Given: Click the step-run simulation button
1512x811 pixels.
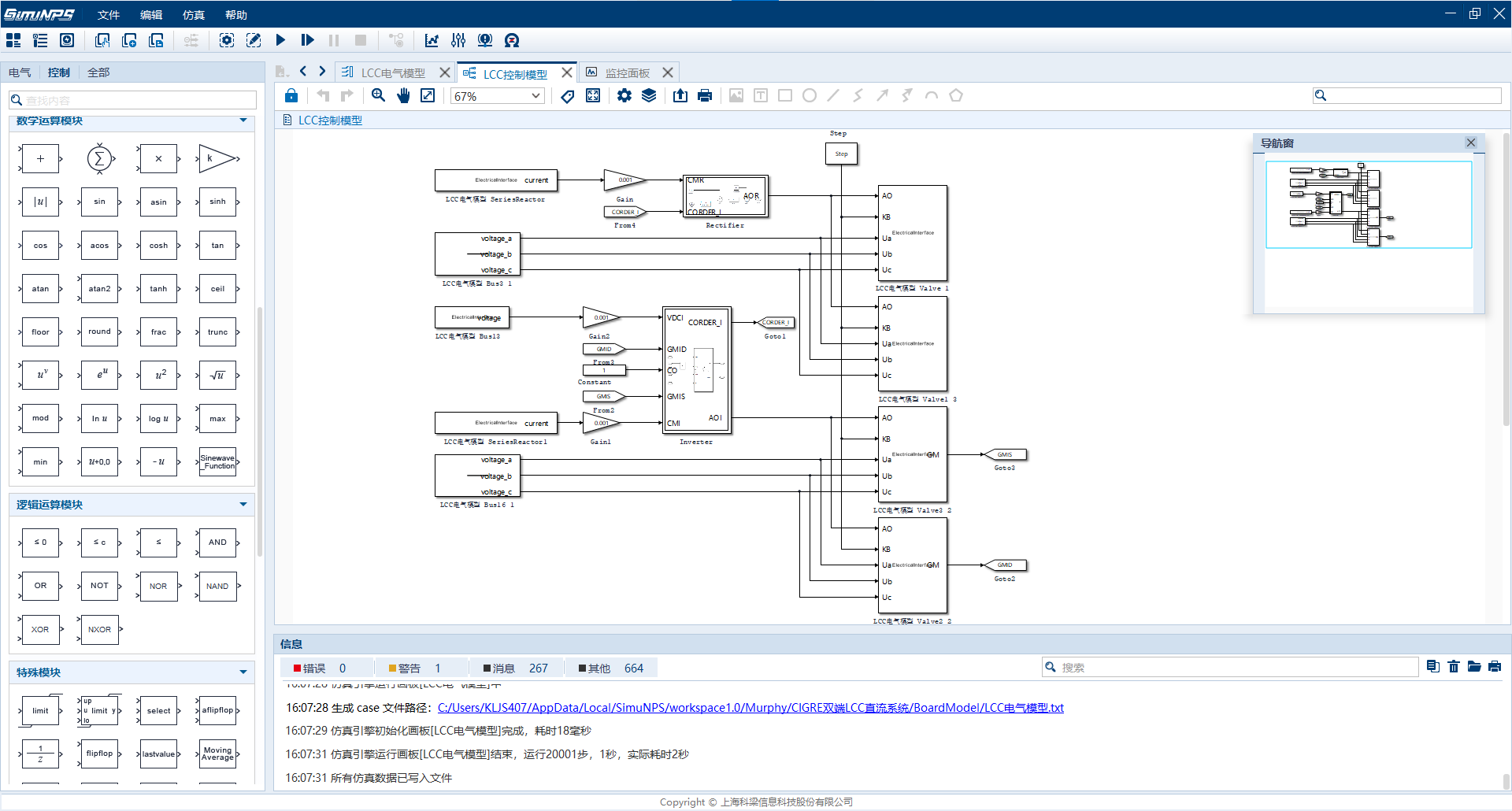Looking at the screenshot, I should pyautogui.click(x=307, y=40).
